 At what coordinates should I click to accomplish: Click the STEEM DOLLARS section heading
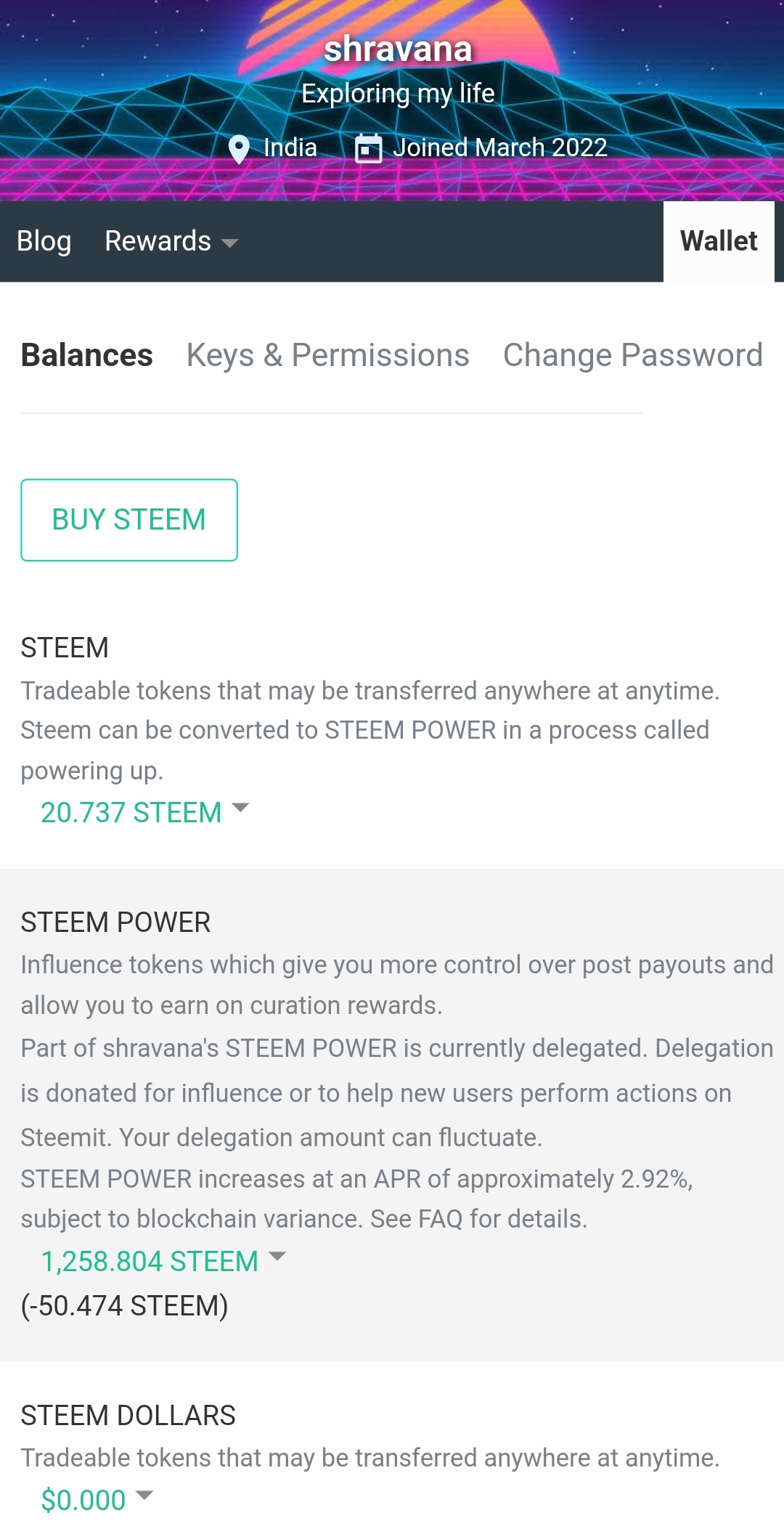128,1415
